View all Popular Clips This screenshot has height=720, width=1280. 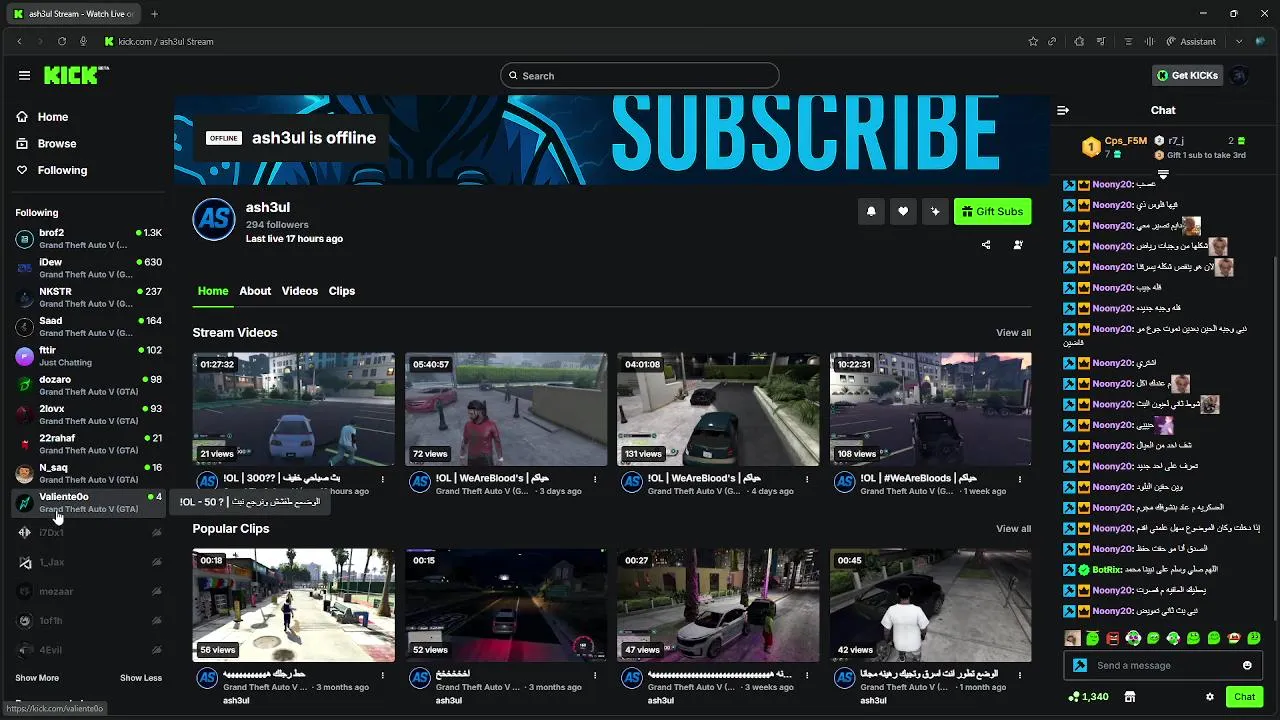coord(1013,529)
